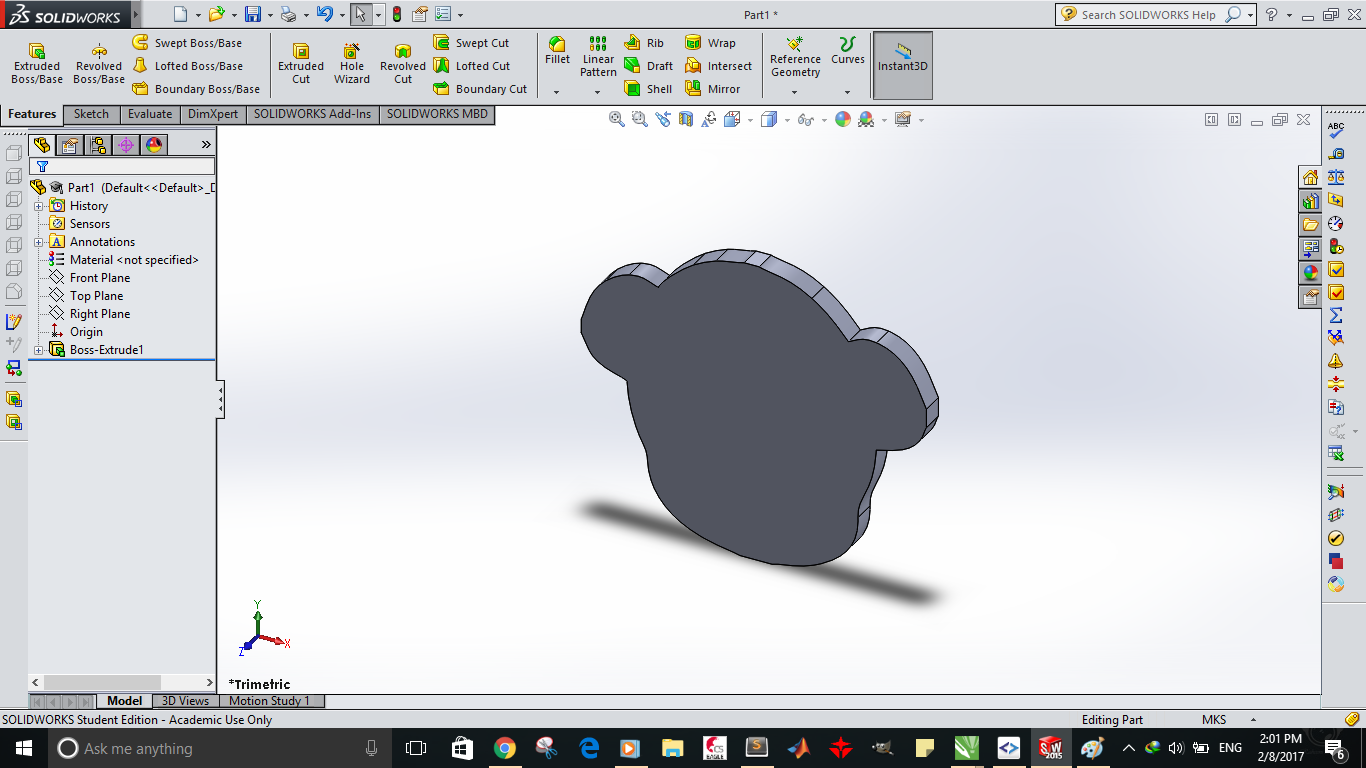1366x768 pixels.
Task: Choose the Lofted Cut feature
Action: [x=471, y=66]
